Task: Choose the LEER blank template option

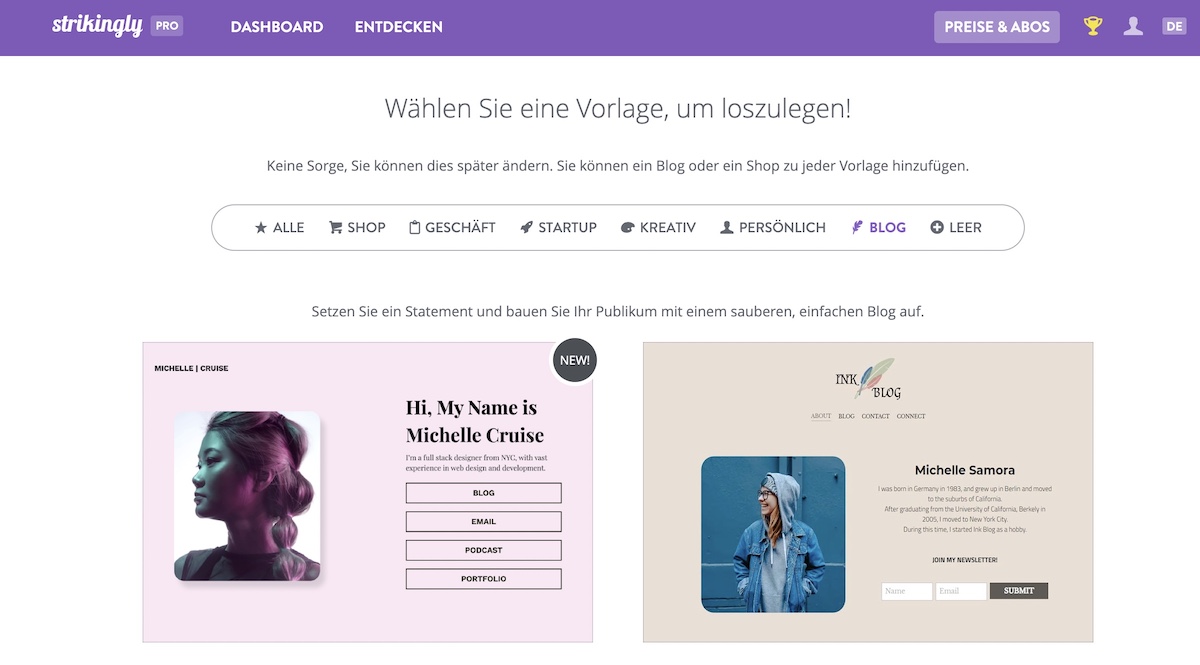Action: pyautogui.click(x=956, y=228)
